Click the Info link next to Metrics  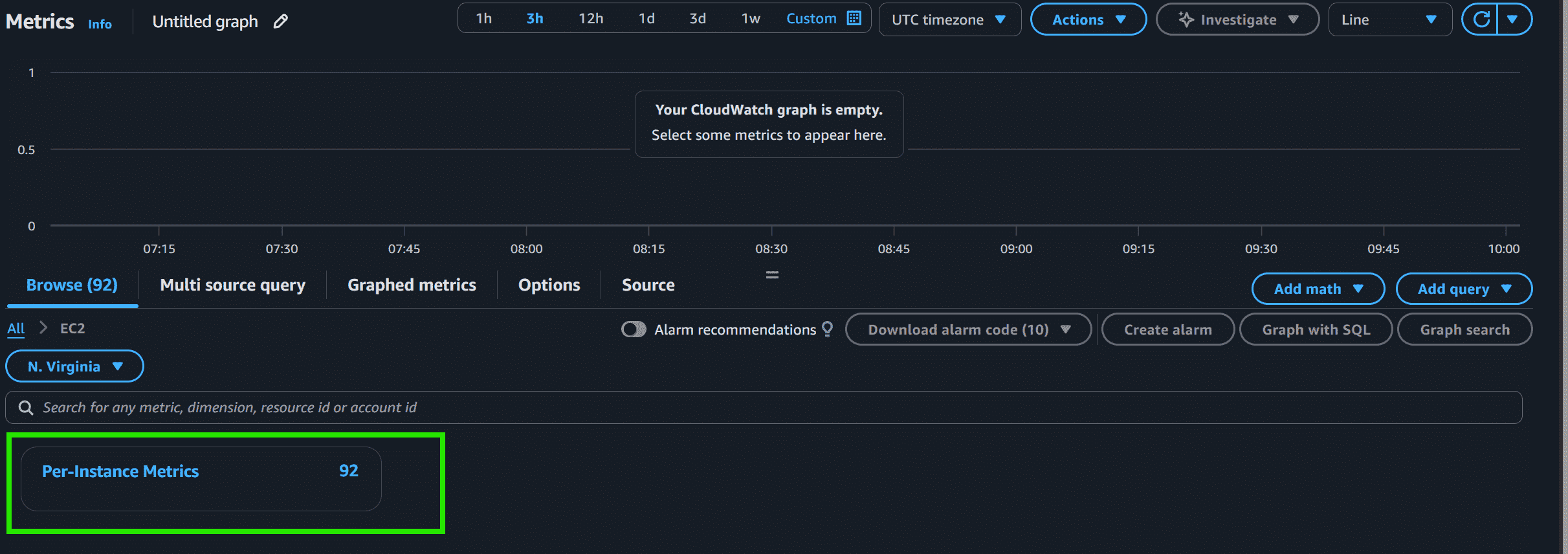(100, 24)
